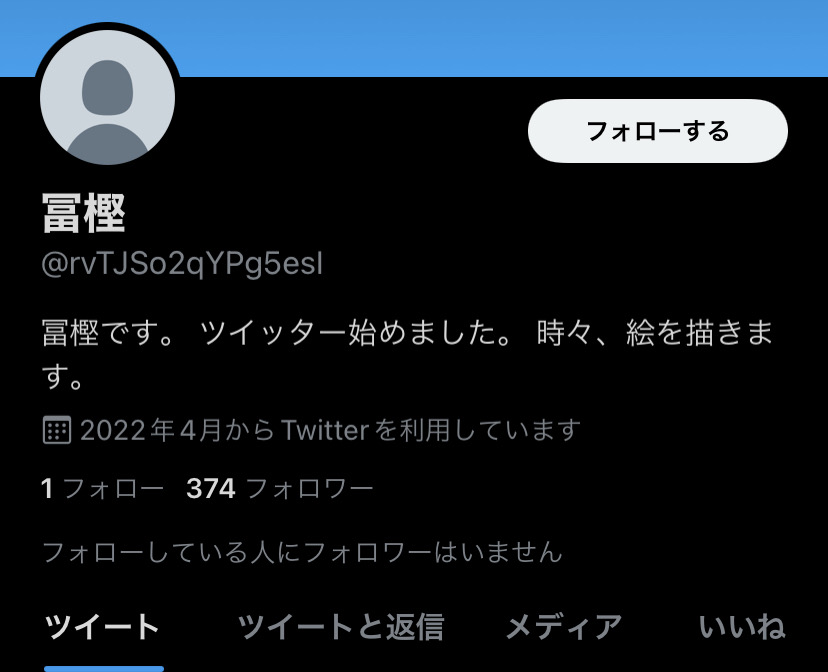
Task: Click the フォローしている人にフォロワーはいません notice
Action: pos(302,552)
